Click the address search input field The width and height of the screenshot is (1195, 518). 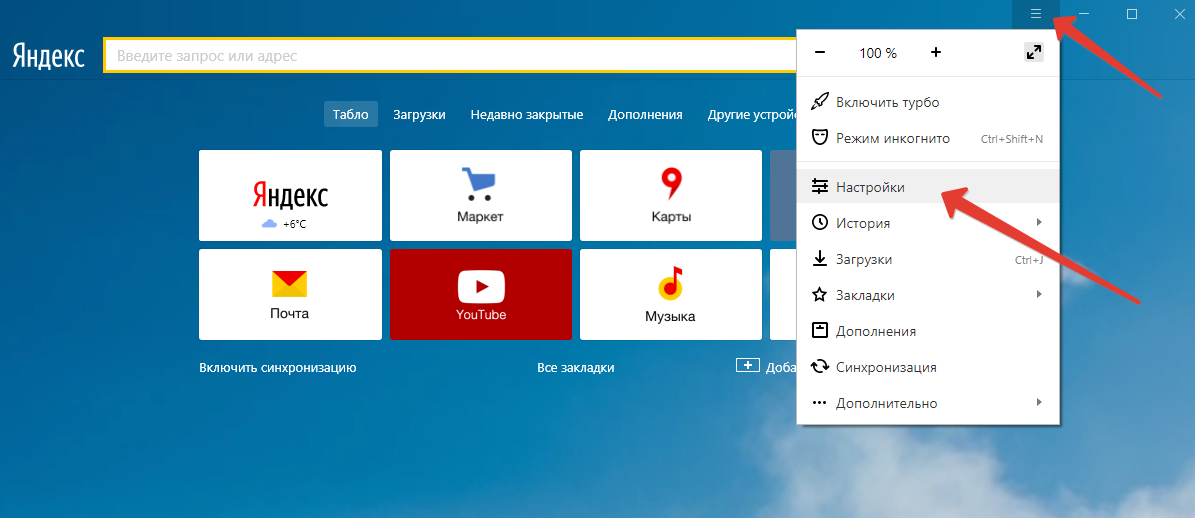pos(450,56)
